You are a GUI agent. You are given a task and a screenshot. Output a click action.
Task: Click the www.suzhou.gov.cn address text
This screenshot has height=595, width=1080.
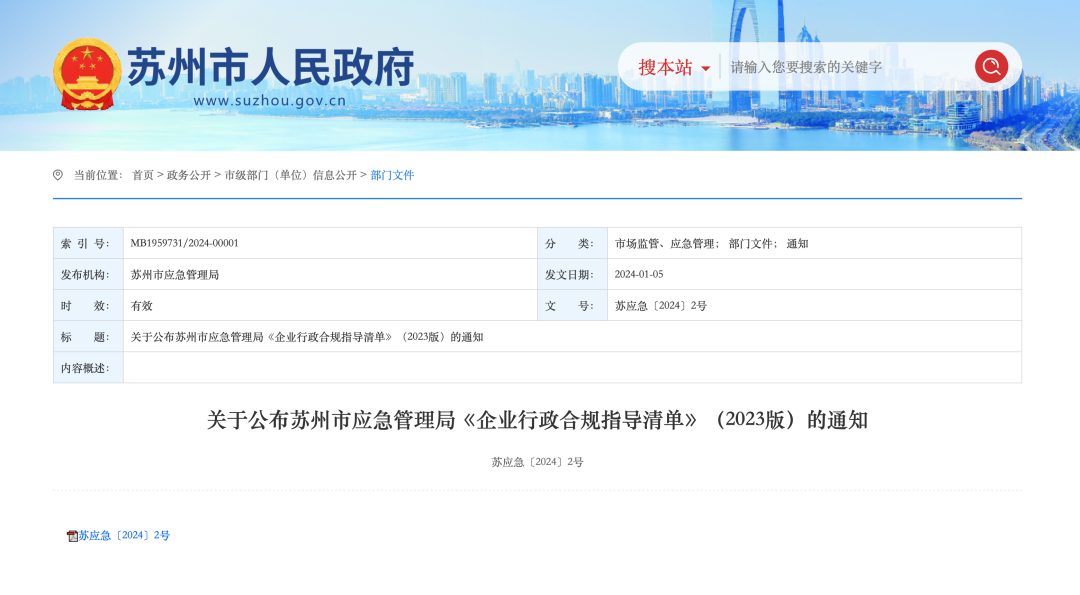(x=269, y=101)
